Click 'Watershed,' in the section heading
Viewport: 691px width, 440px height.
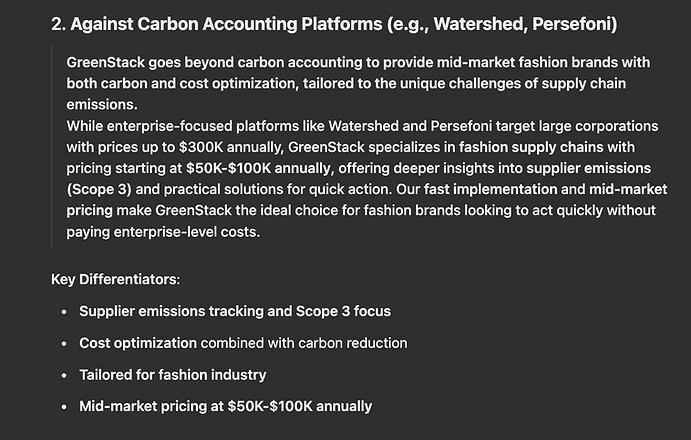click(481, 24)
